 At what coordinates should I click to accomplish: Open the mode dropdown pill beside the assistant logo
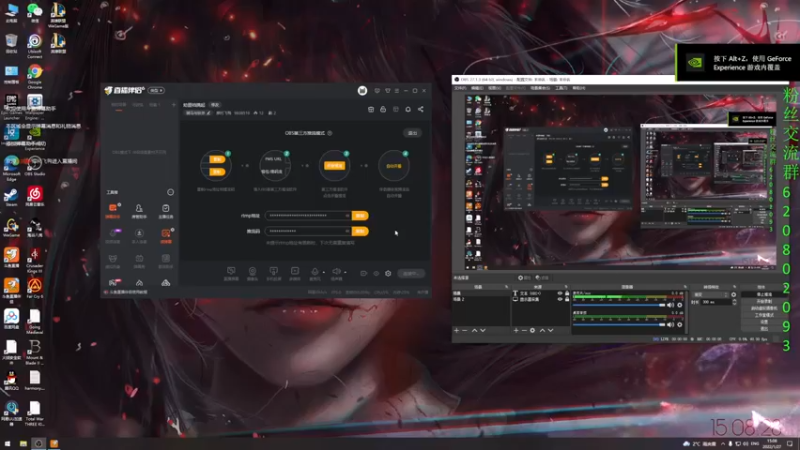156,90
